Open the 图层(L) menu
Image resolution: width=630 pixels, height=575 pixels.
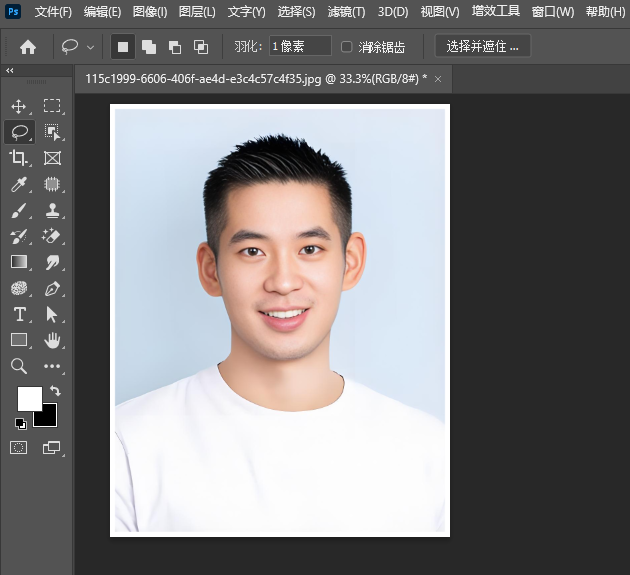(197, 12)
